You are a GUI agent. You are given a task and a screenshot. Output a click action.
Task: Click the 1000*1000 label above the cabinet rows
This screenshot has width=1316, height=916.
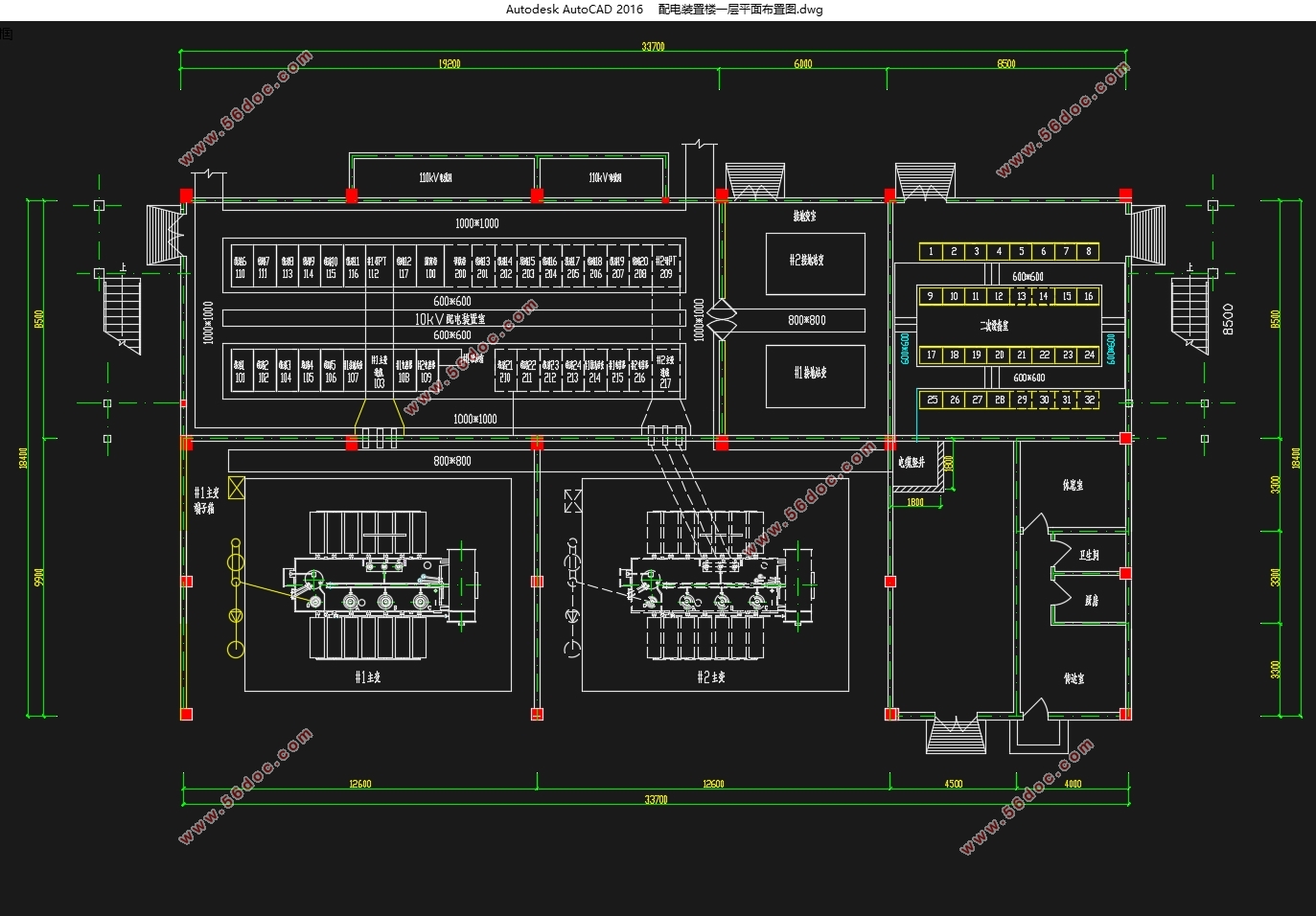click(x=476, y=223)
